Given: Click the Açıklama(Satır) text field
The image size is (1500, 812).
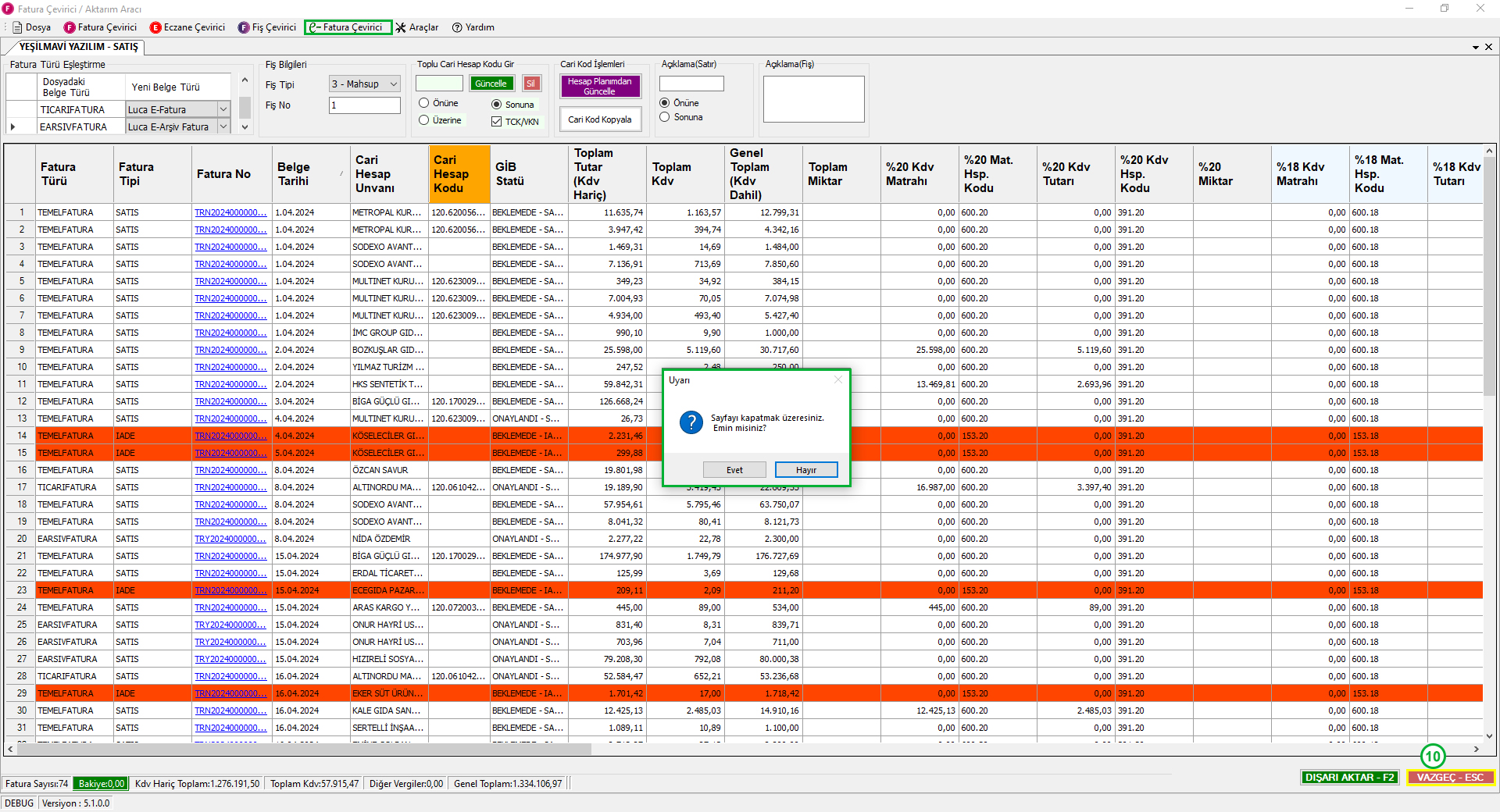Looking at the screenshot, I should pyautogui.click(x=691, y=84).
